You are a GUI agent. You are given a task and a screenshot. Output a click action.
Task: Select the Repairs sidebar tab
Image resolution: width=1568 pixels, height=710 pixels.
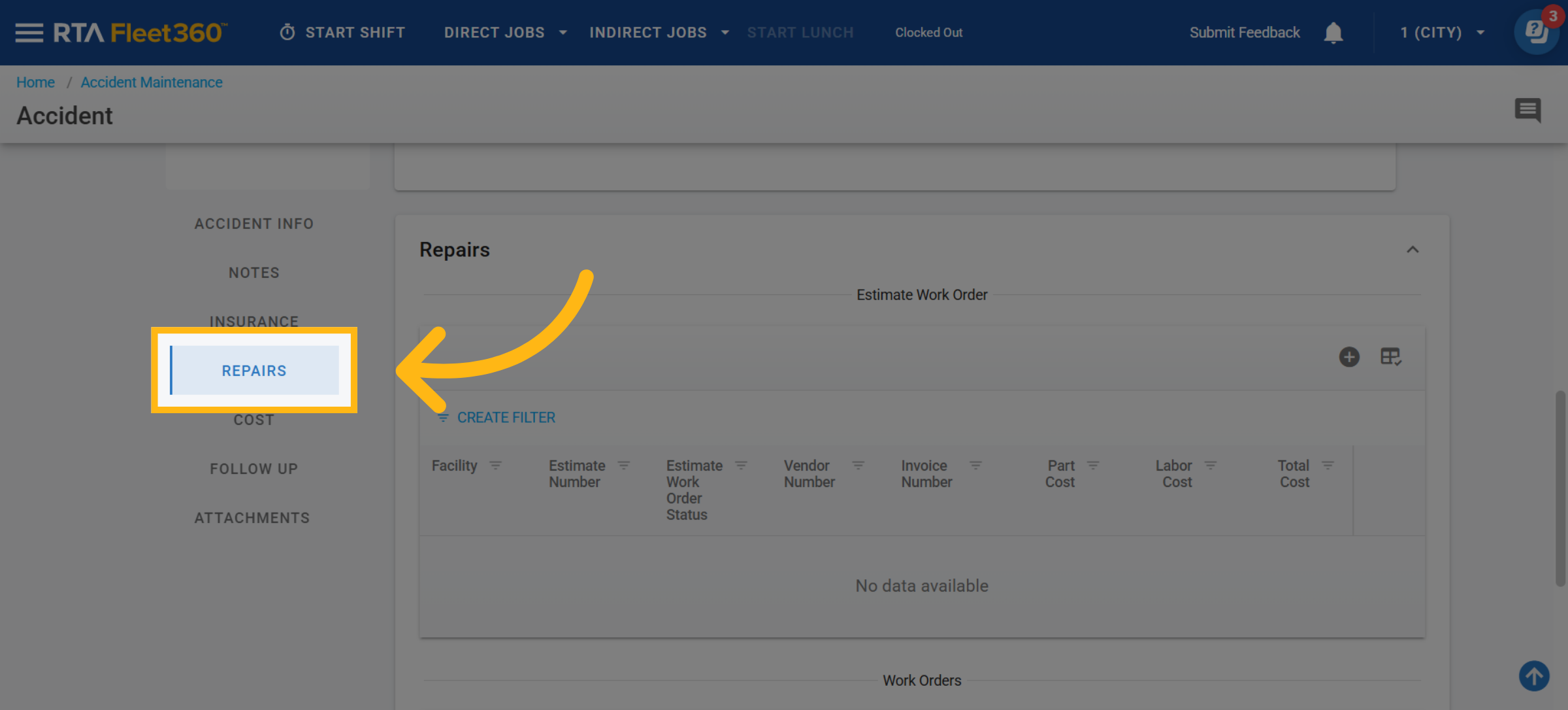pos(254,371)
